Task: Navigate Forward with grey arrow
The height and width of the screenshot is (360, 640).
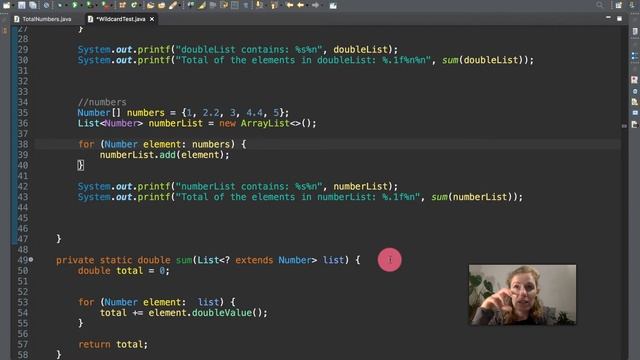Action: [x=315, y=5]
